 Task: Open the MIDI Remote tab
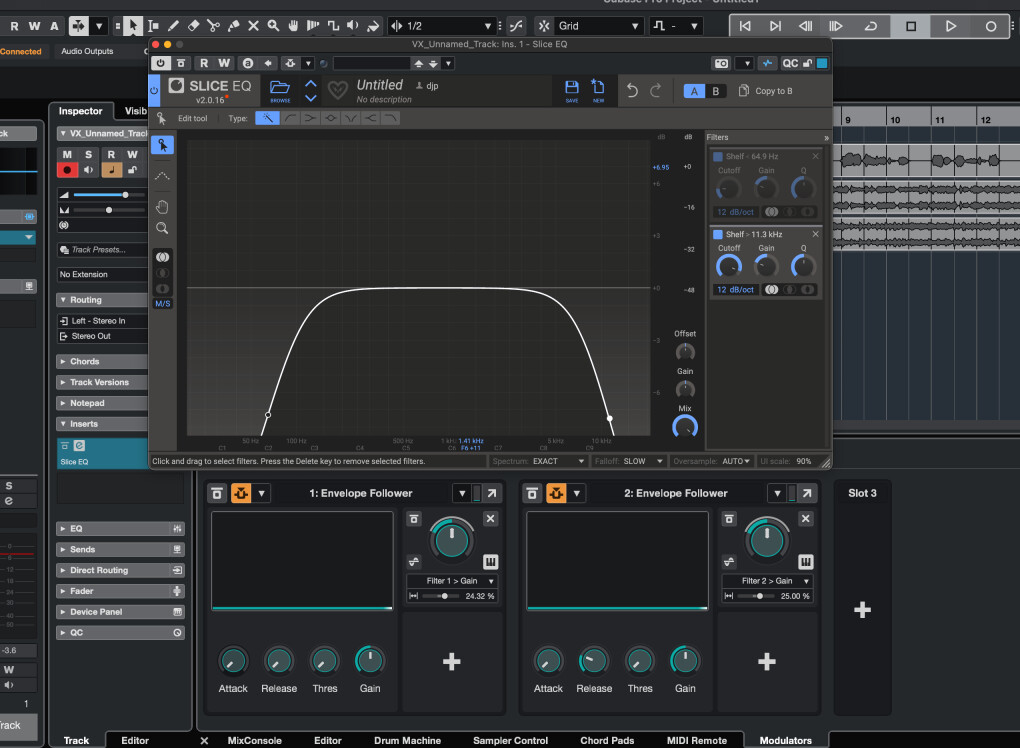697,740
